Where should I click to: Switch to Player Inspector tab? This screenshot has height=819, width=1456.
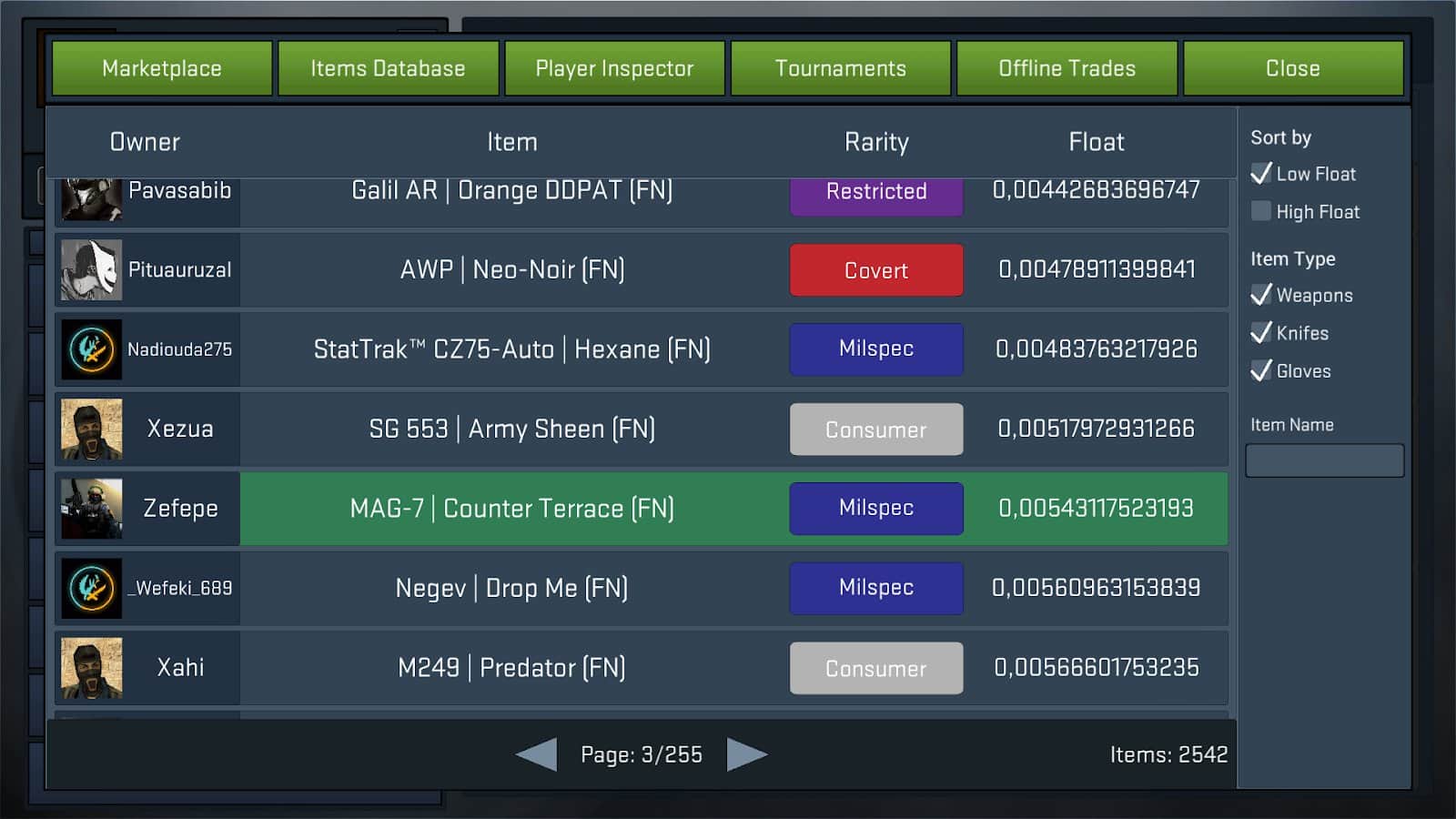click(614, 68)
